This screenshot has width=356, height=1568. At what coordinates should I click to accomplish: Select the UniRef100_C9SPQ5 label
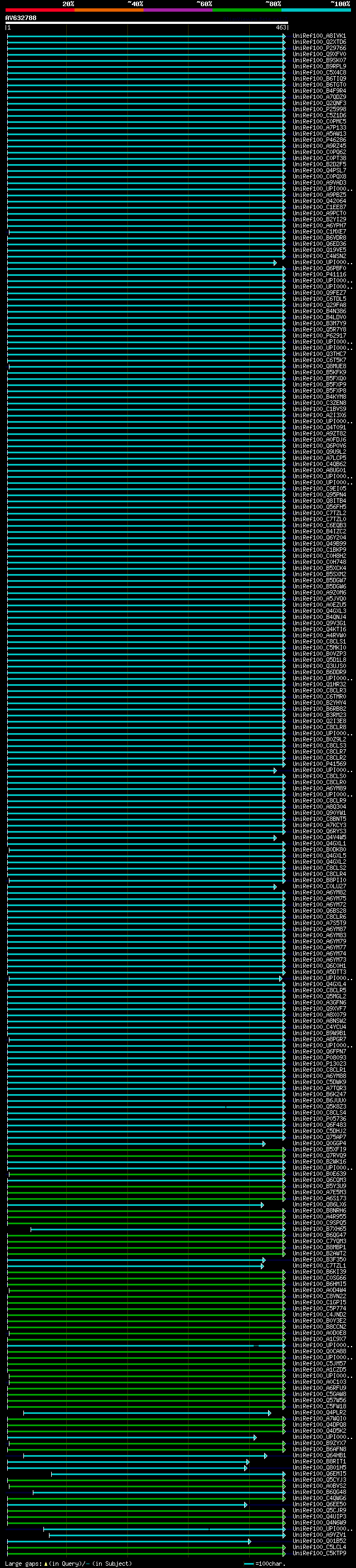319,1222
